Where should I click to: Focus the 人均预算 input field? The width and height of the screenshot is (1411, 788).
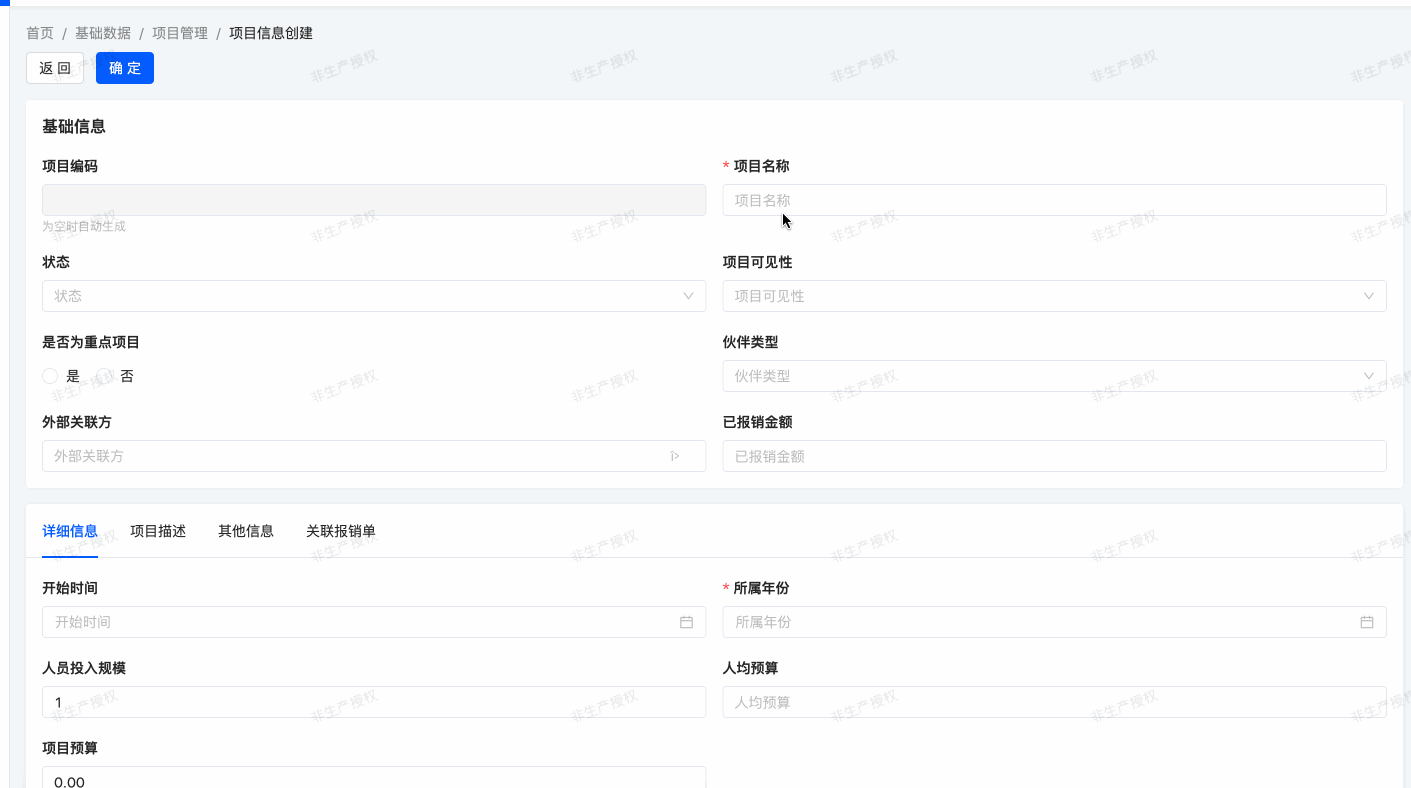[x=1053, y=702]
